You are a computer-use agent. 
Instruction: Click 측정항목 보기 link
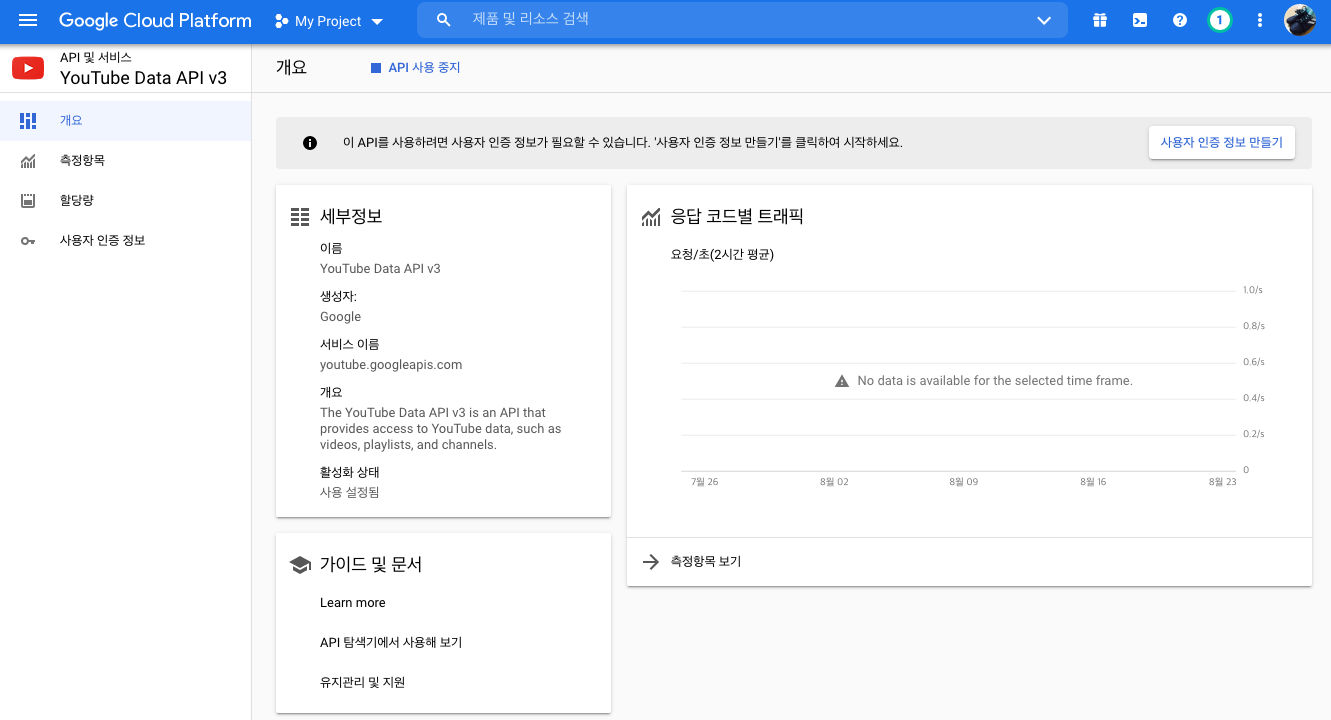click(706, 562)
